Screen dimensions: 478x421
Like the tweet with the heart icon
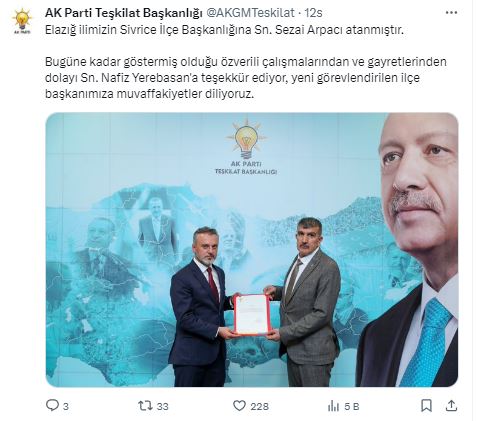(x=239, y=406)
